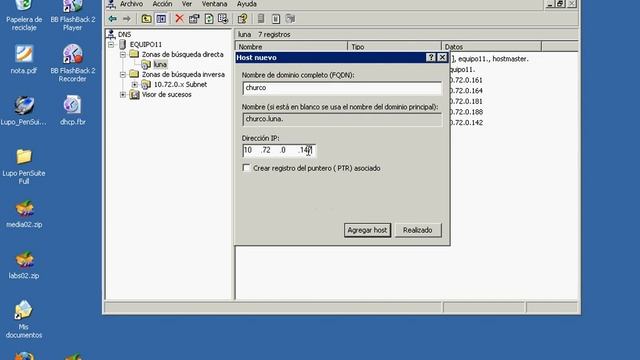This screenshot has width=640, height=360.
Task: Click the read-only Nombre field showing churco.luna.
Action: pos(342,120)
